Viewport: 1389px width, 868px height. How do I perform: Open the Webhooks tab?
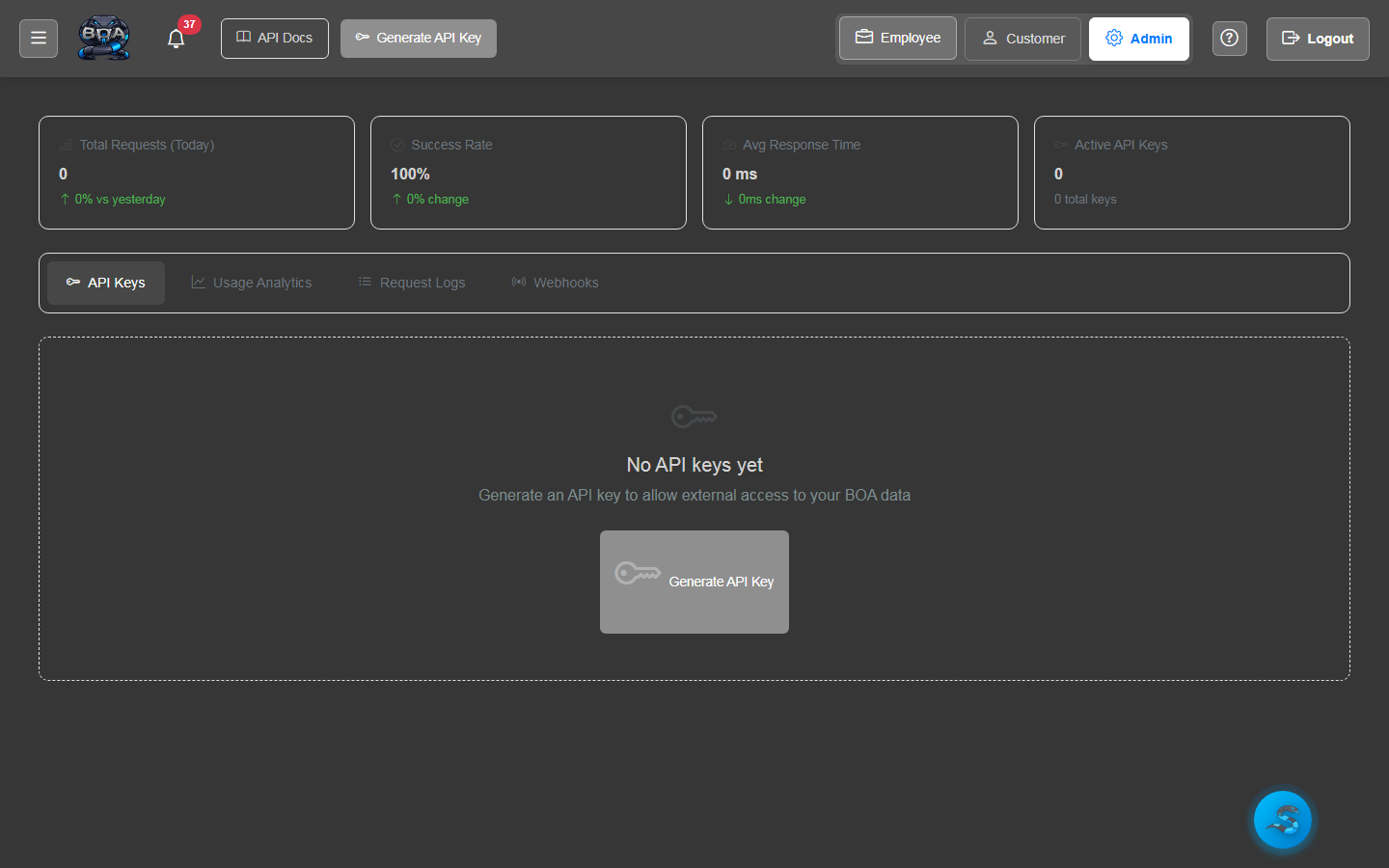coord(555,282)
